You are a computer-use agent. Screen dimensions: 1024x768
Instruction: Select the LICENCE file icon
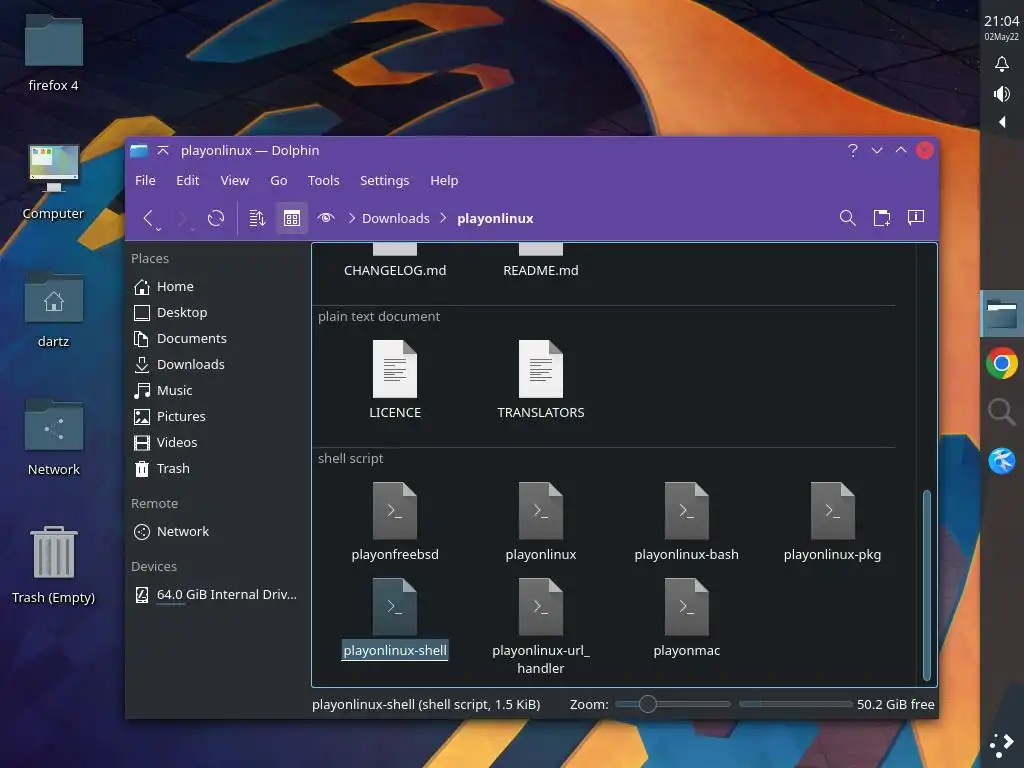click(x=394, y=369)
